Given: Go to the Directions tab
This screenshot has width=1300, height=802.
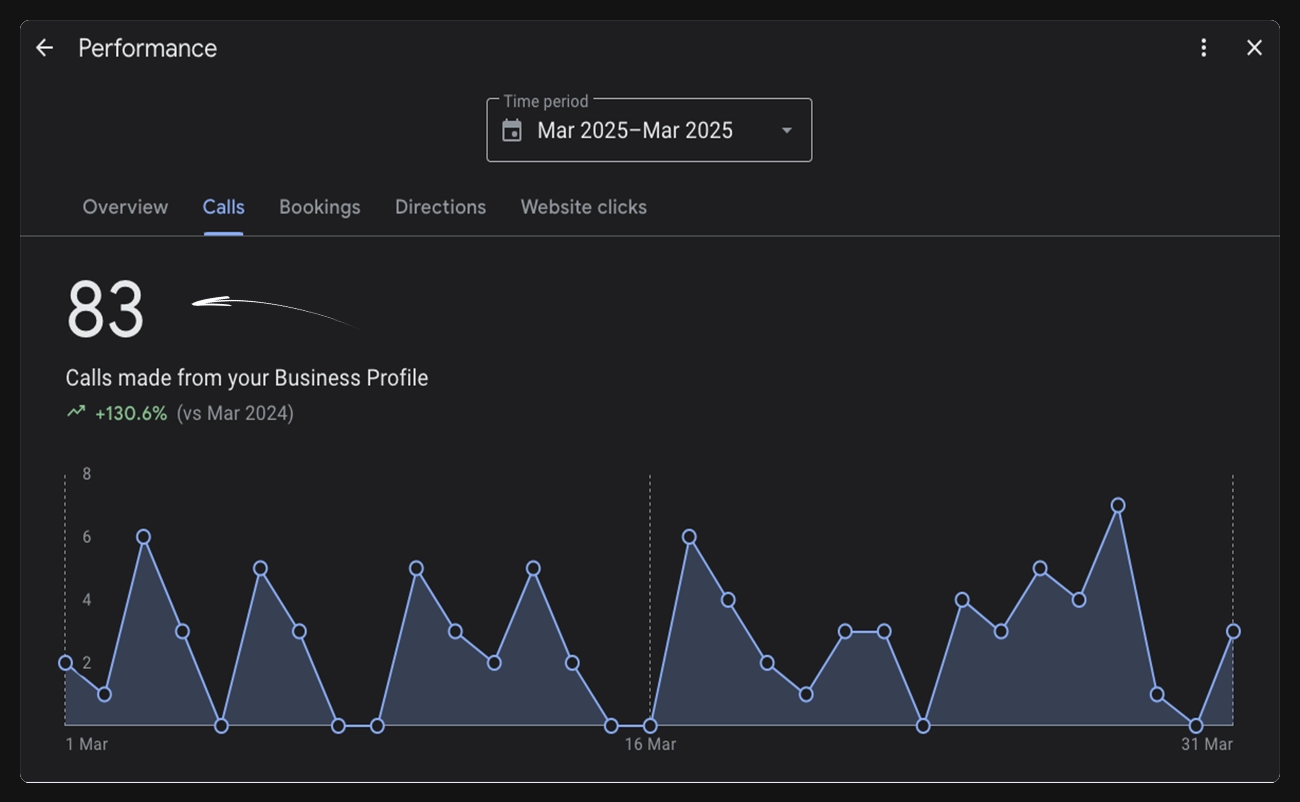Looking at the screenshot, I should click(x=440, y=207).
